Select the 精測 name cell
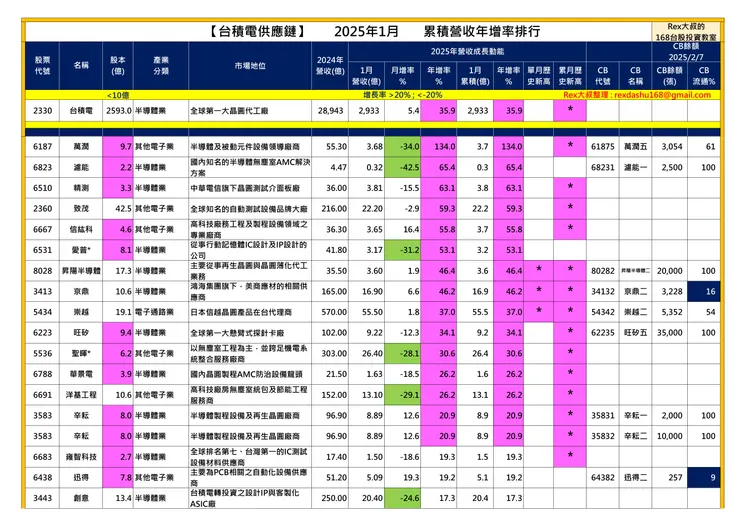Image resolution: width=740 pixels, height=523 pixels. 81,188
